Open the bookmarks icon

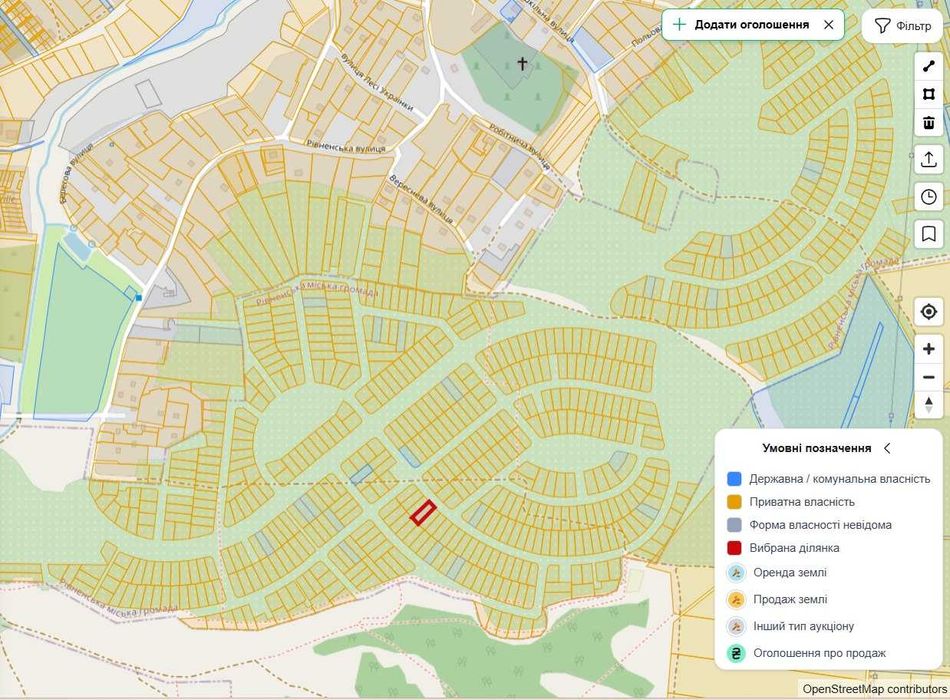click(x=928, y=234)
